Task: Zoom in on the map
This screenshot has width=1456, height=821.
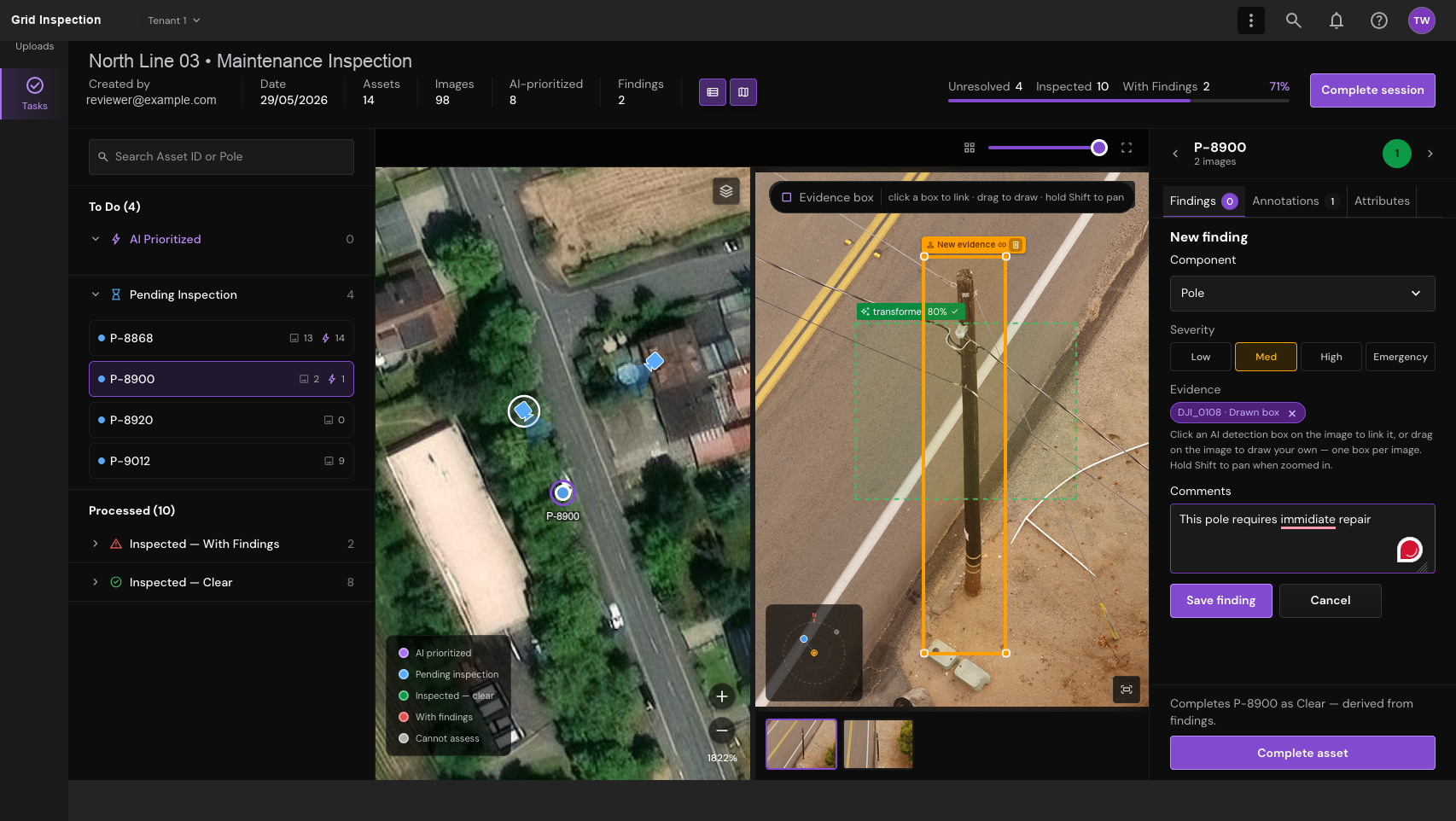Action: (722, 696)
